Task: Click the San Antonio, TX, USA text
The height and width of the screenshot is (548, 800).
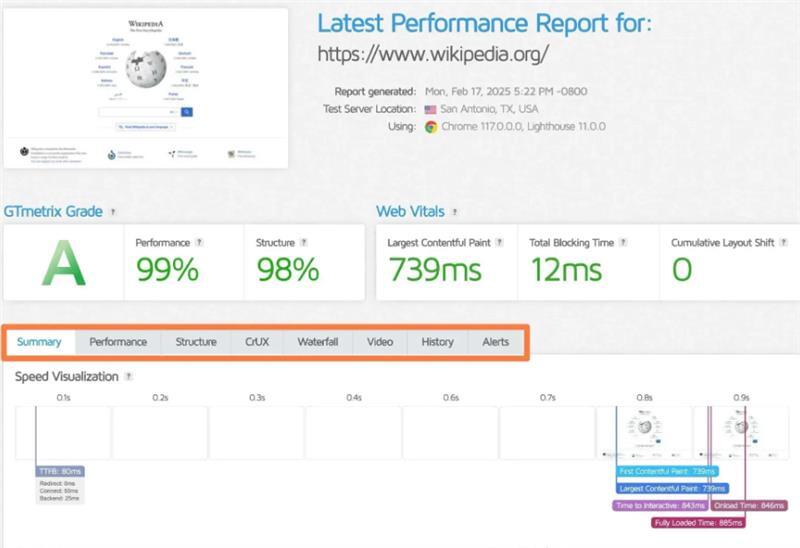Action: tap(489, 109)
